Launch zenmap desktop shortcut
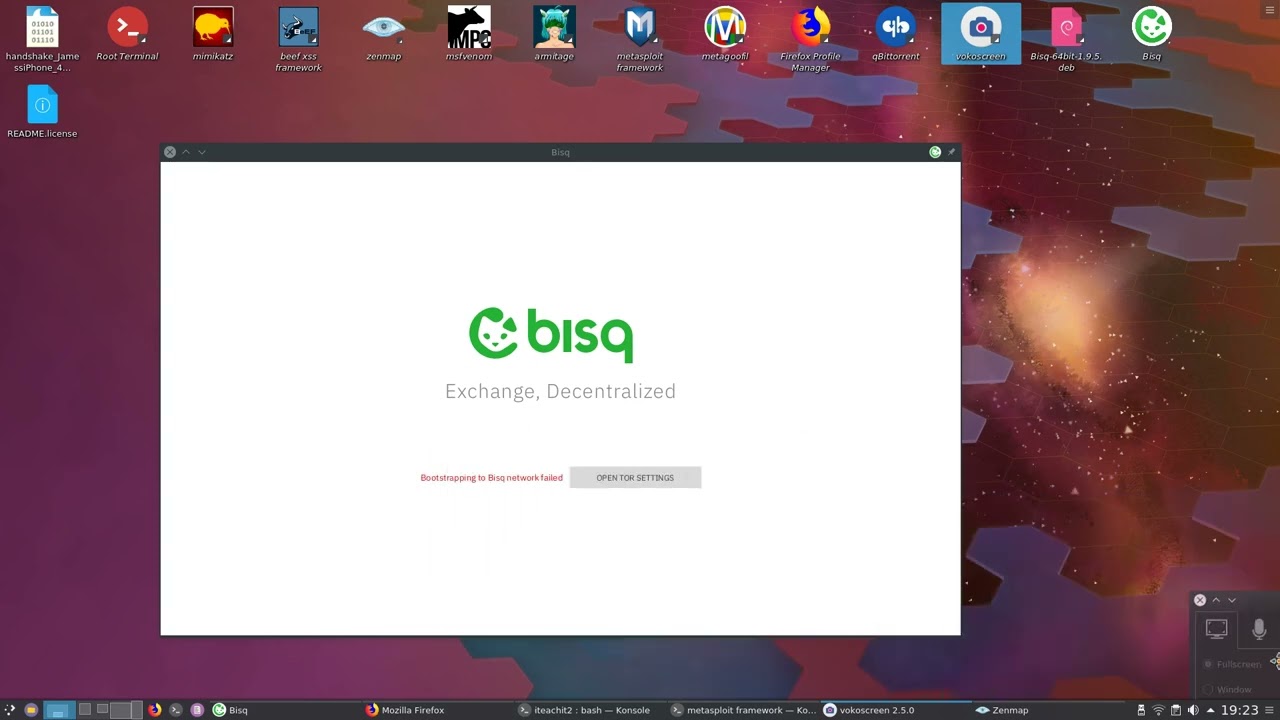 pos(384,35)
